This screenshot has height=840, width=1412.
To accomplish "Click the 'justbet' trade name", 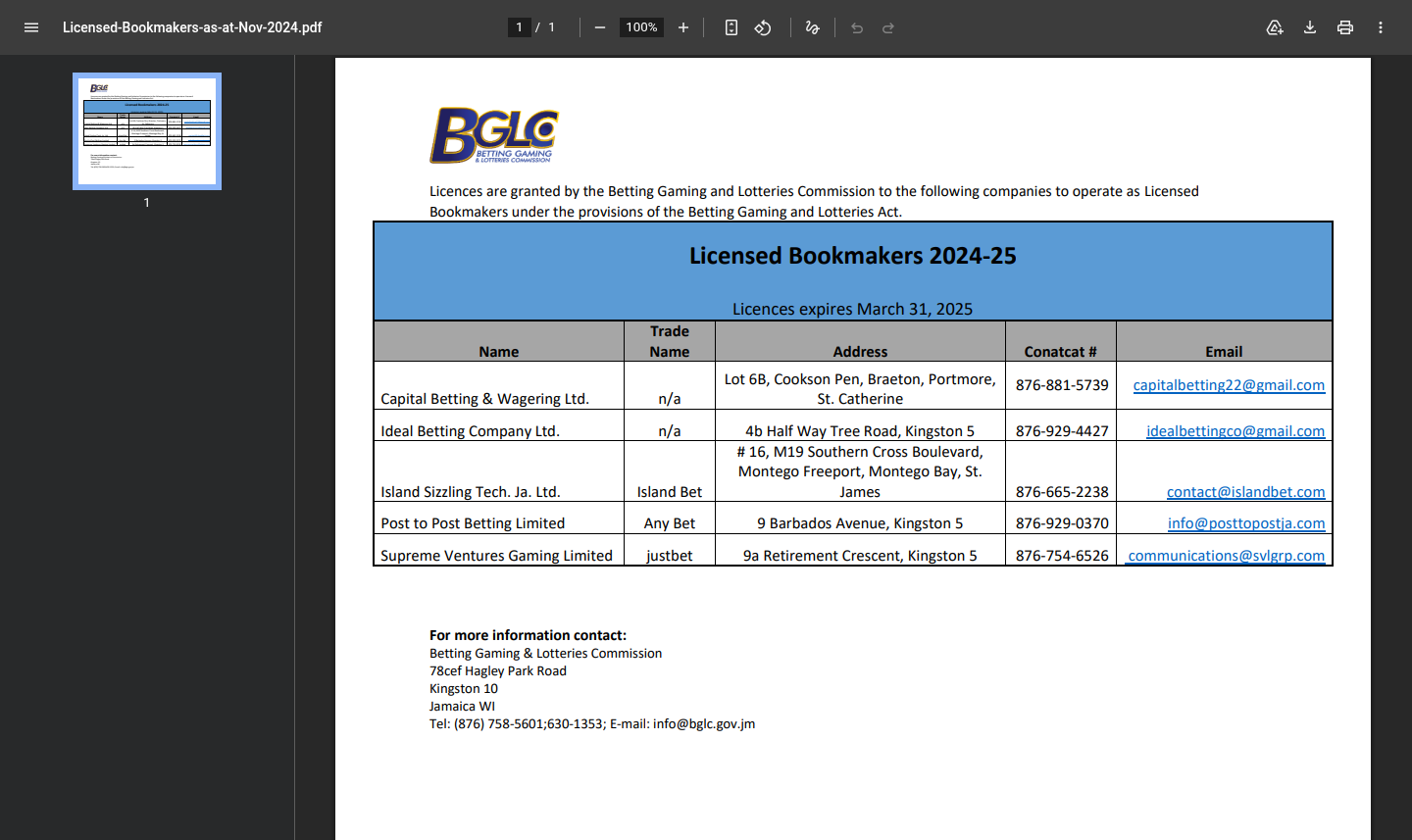I will pos(670,556).
